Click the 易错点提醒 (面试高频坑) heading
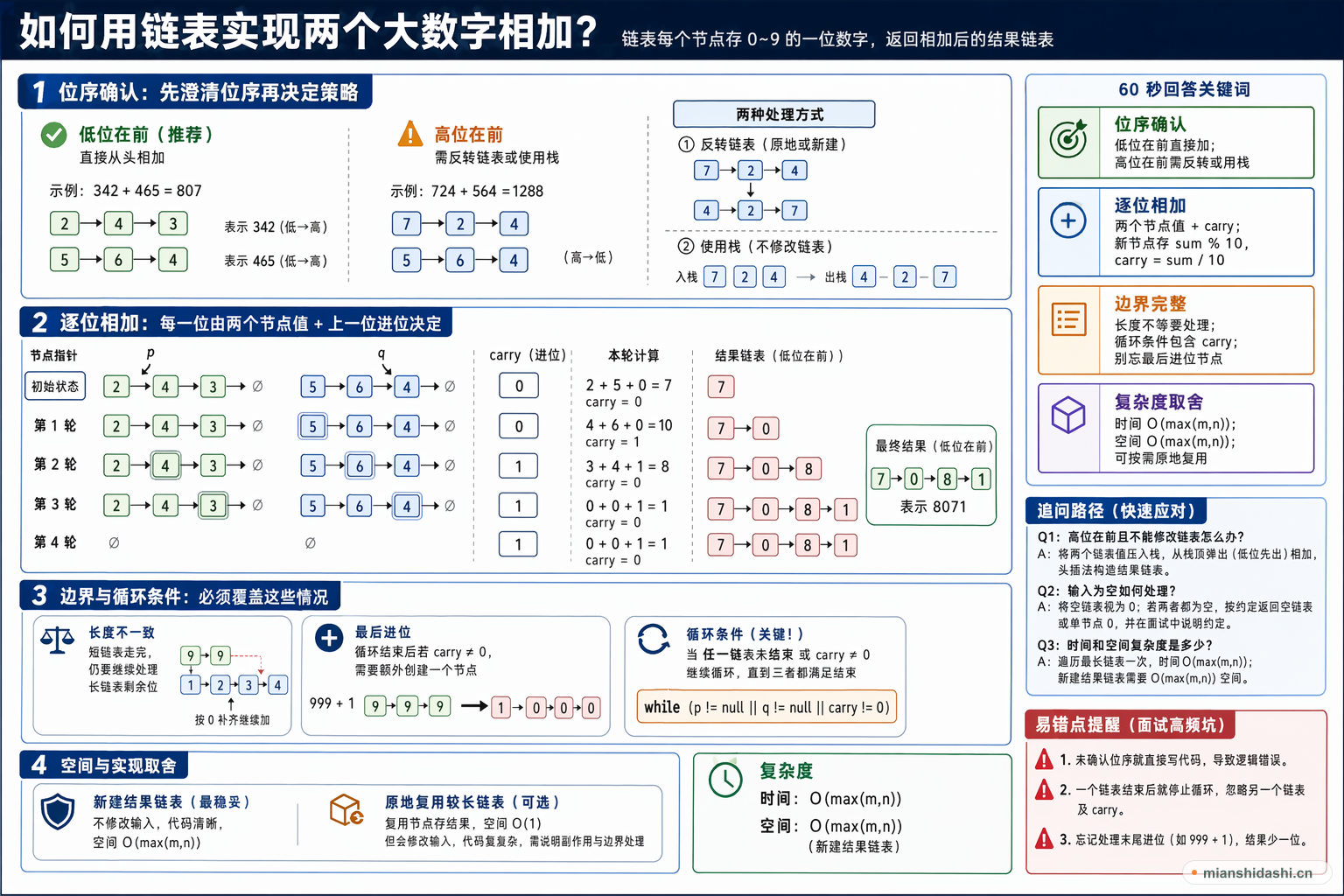 1130,724
